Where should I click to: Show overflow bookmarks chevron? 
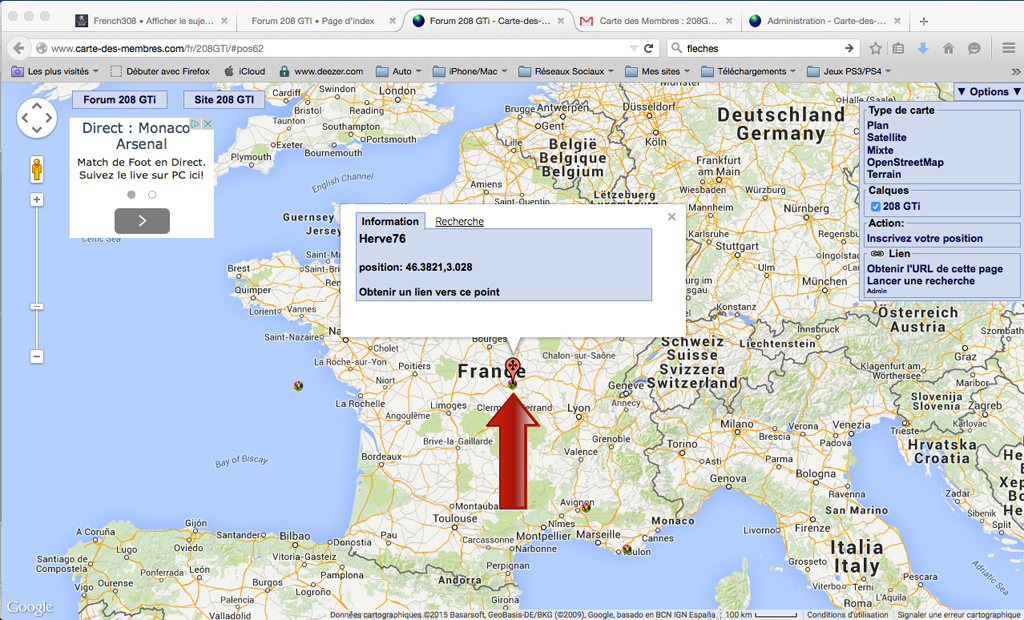[x=1016, y=72]
